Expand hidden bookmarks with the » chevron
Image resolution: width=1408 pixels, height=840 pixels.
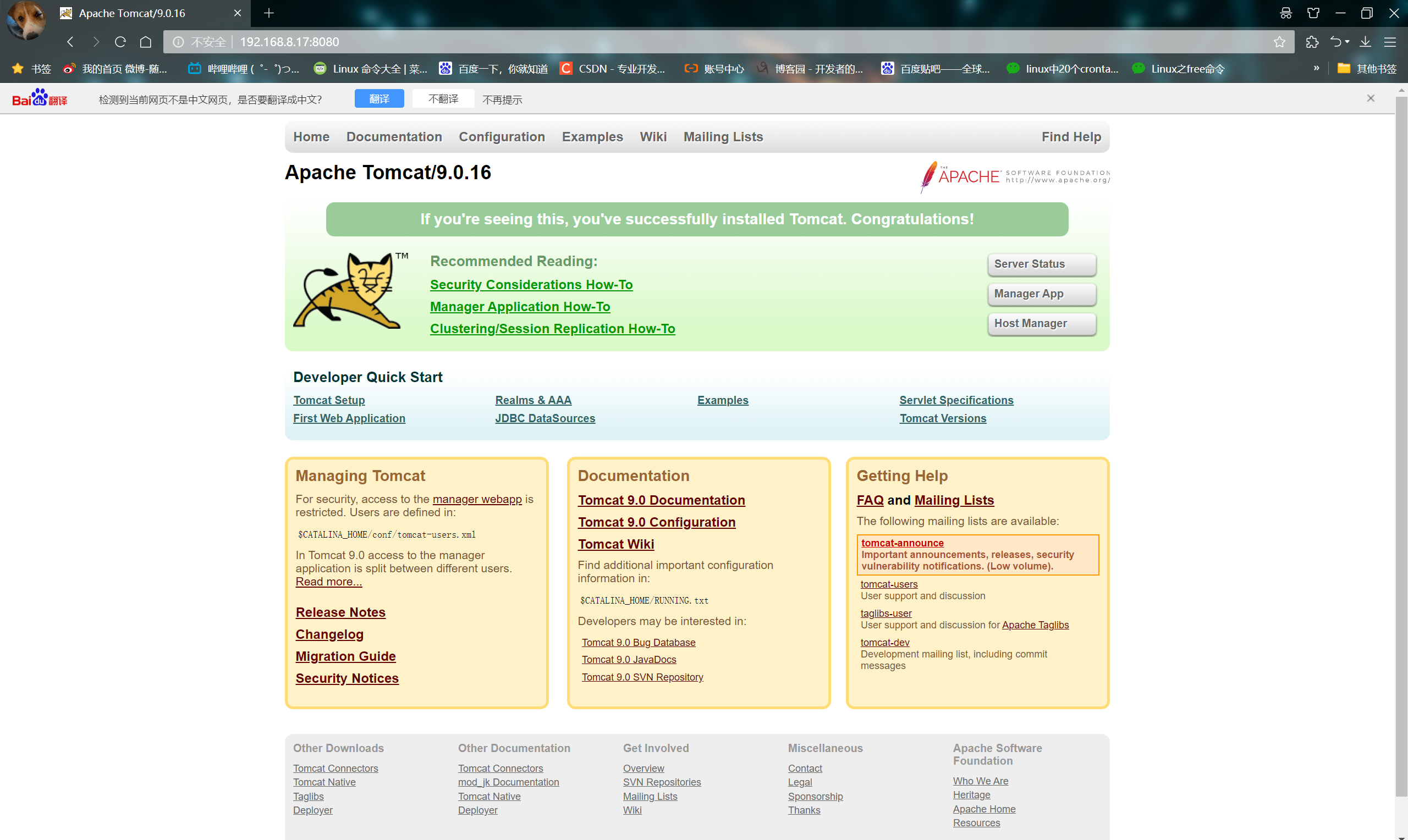(1316, 69)
